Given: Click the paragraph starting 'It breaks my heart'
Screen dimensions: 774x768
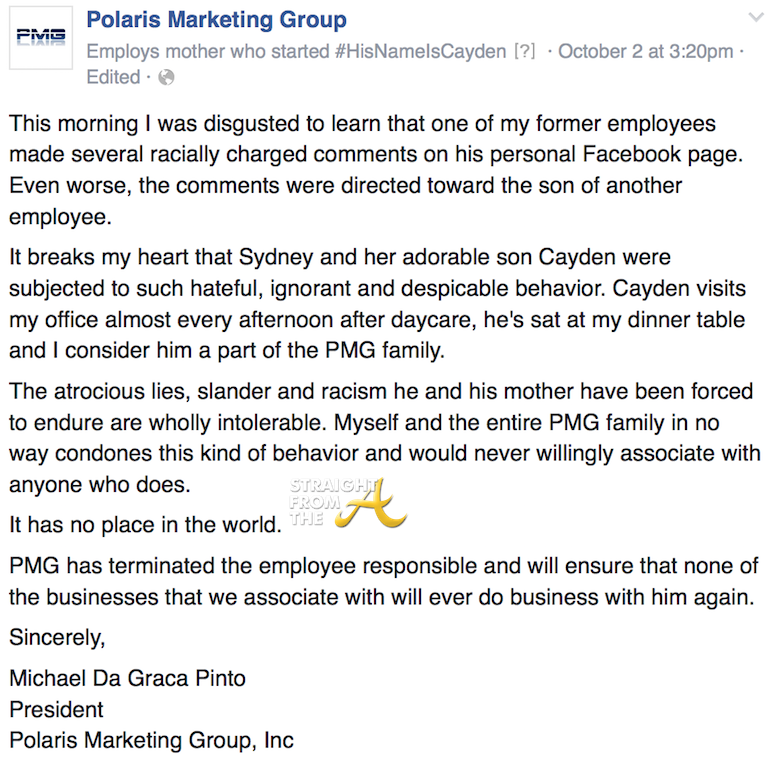Looking at the screenshot, I should (370, 304).
